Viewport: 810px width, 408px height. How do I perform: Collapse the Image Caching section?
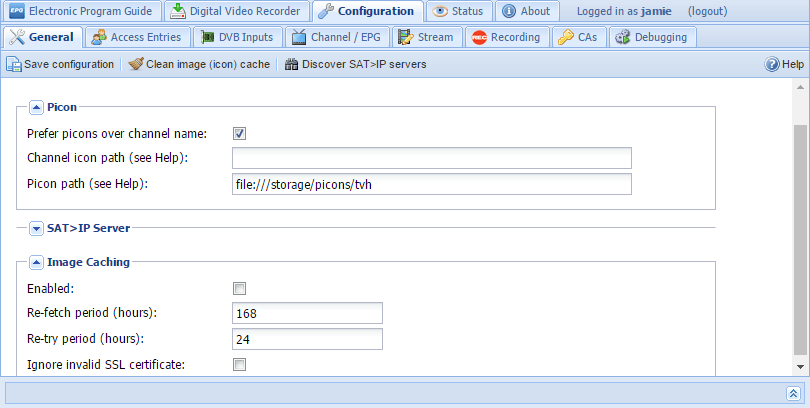click(36, 262)
